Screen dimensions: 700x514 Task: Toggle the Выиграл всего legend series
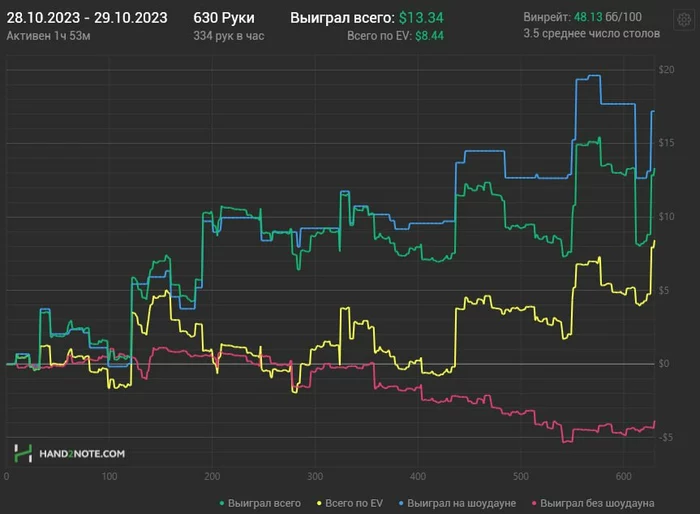pyautogui.click(x=264, y=503)
